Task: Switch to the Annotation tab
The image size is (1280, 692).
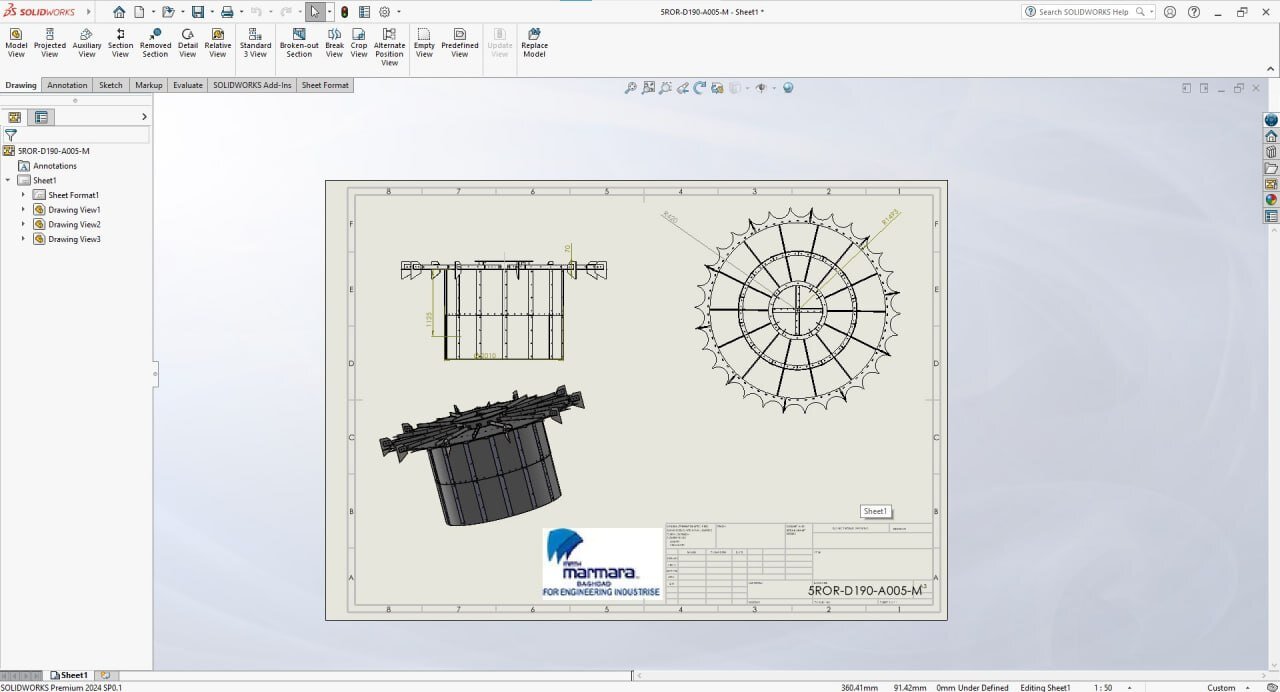Action: (67, 85)
